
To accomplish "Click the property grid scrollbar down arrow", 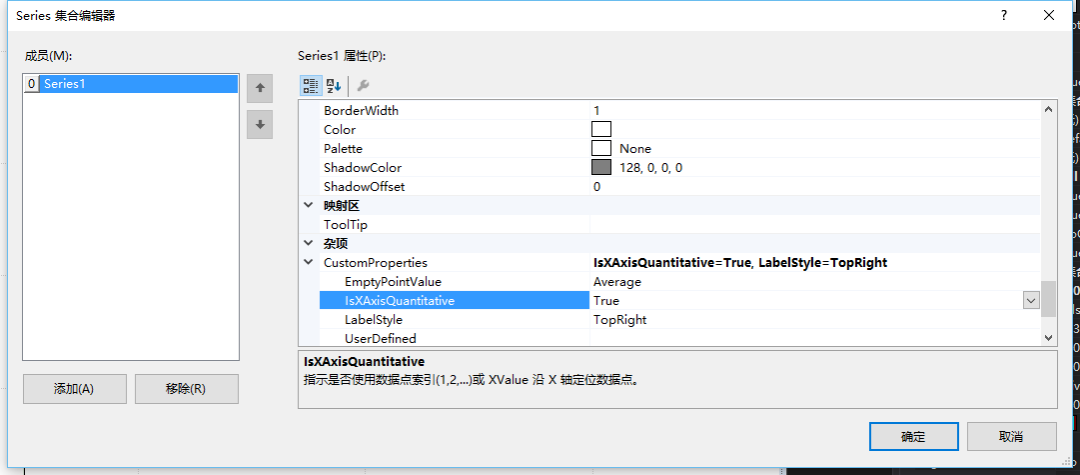I will [1048, 338].
